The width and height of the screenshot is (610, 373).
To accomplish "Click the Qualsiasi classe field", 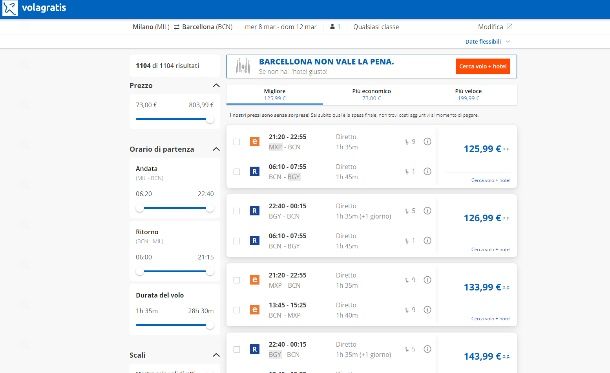I will coord(376,26).
